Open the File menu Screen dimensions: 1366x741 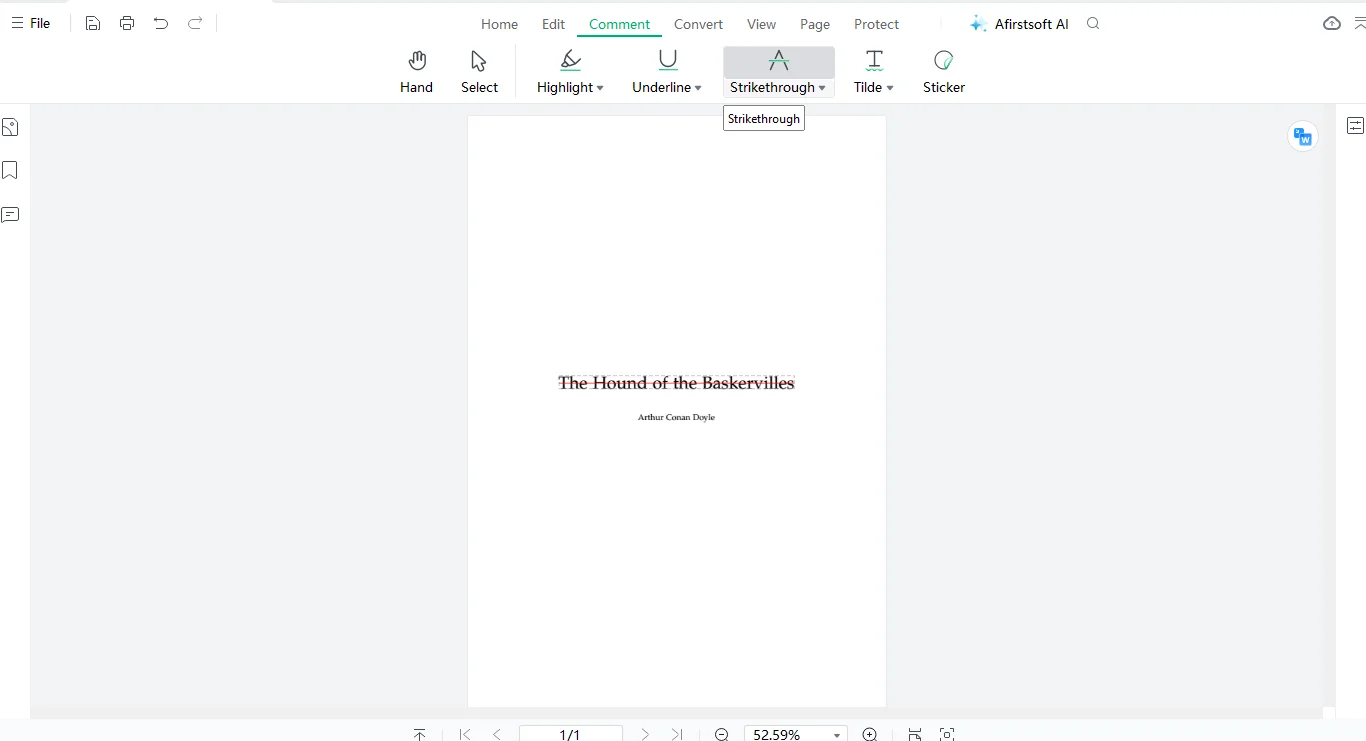coord(30,23)
